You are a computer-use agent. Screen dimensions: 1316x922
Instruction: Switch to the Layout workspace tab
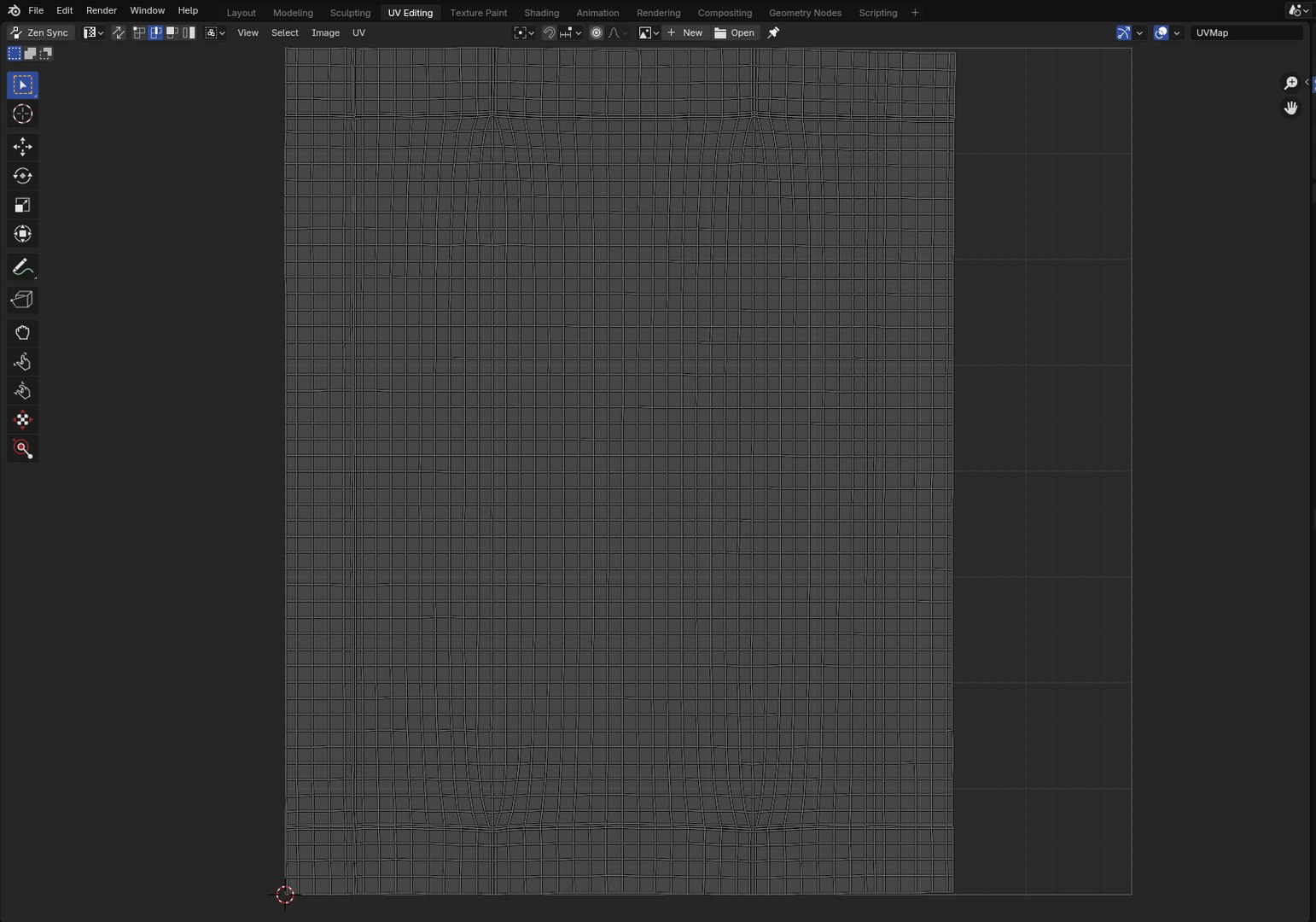coord(241,13)
